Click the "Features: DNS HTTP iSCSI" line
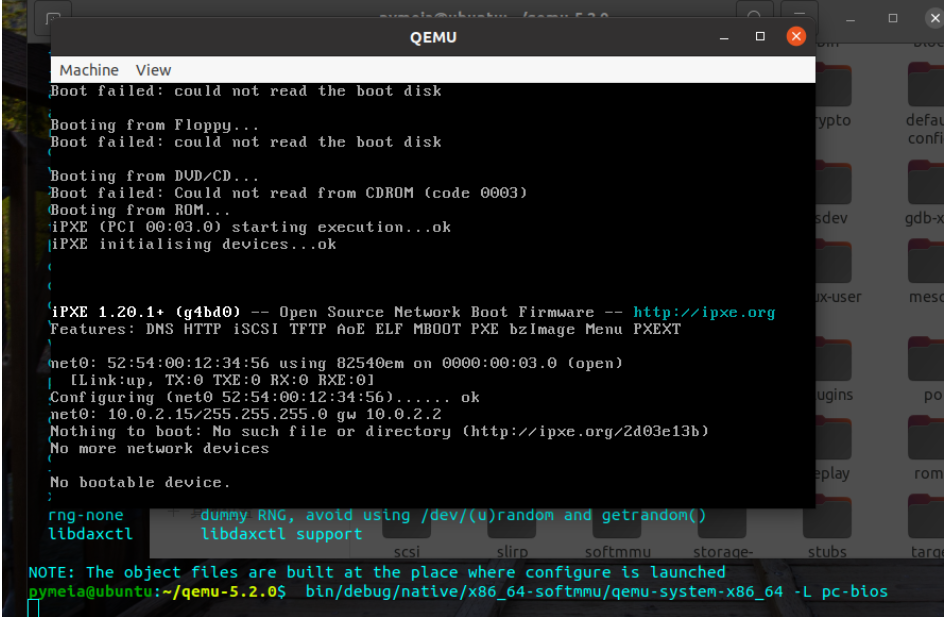The height and width of the screenshot is (617, 945). 365,329
